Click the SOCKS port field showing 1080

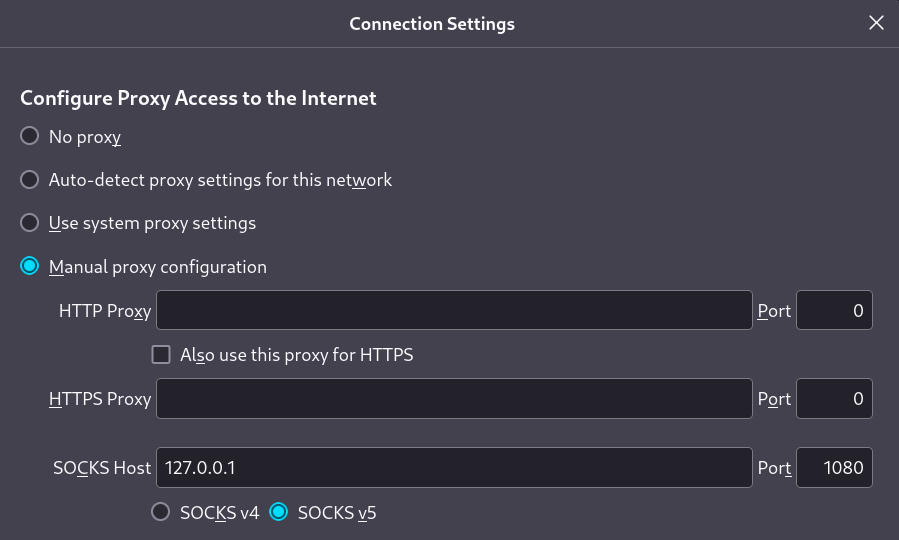(834, 467)
